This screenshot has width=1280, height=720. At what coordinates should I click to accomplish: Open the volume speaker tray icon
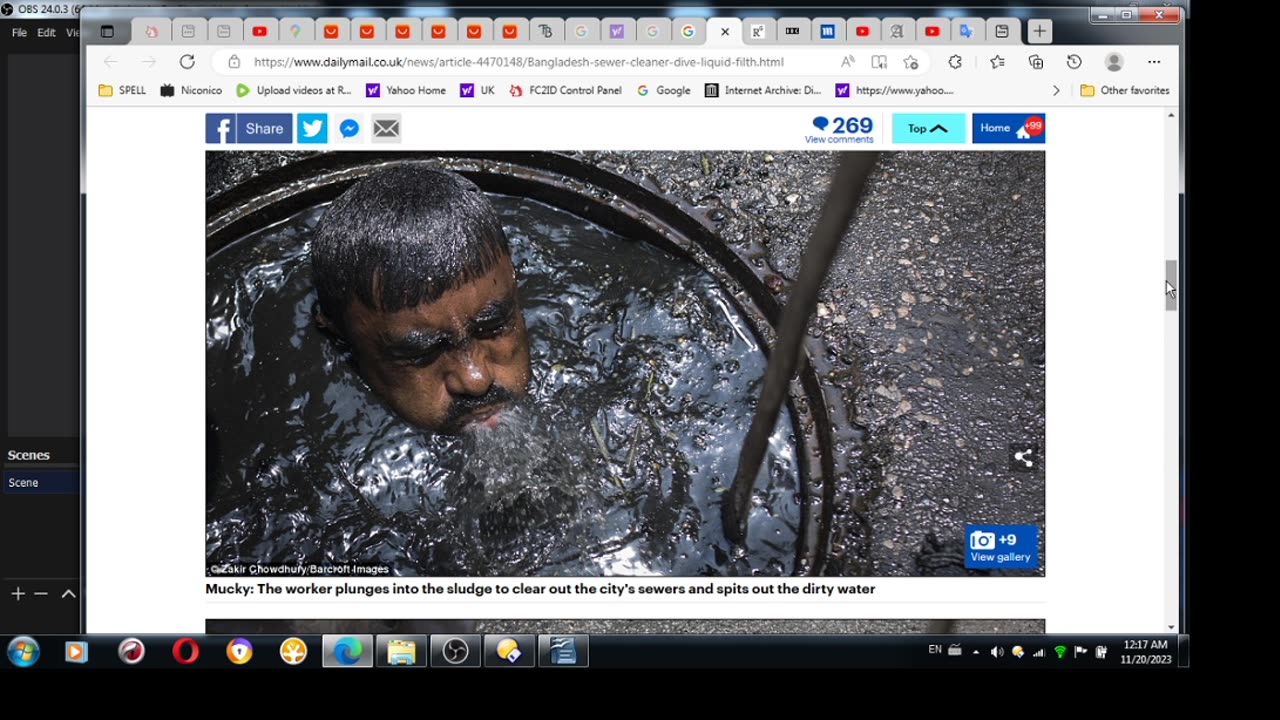pyautogui.click(x=996, y=652)
